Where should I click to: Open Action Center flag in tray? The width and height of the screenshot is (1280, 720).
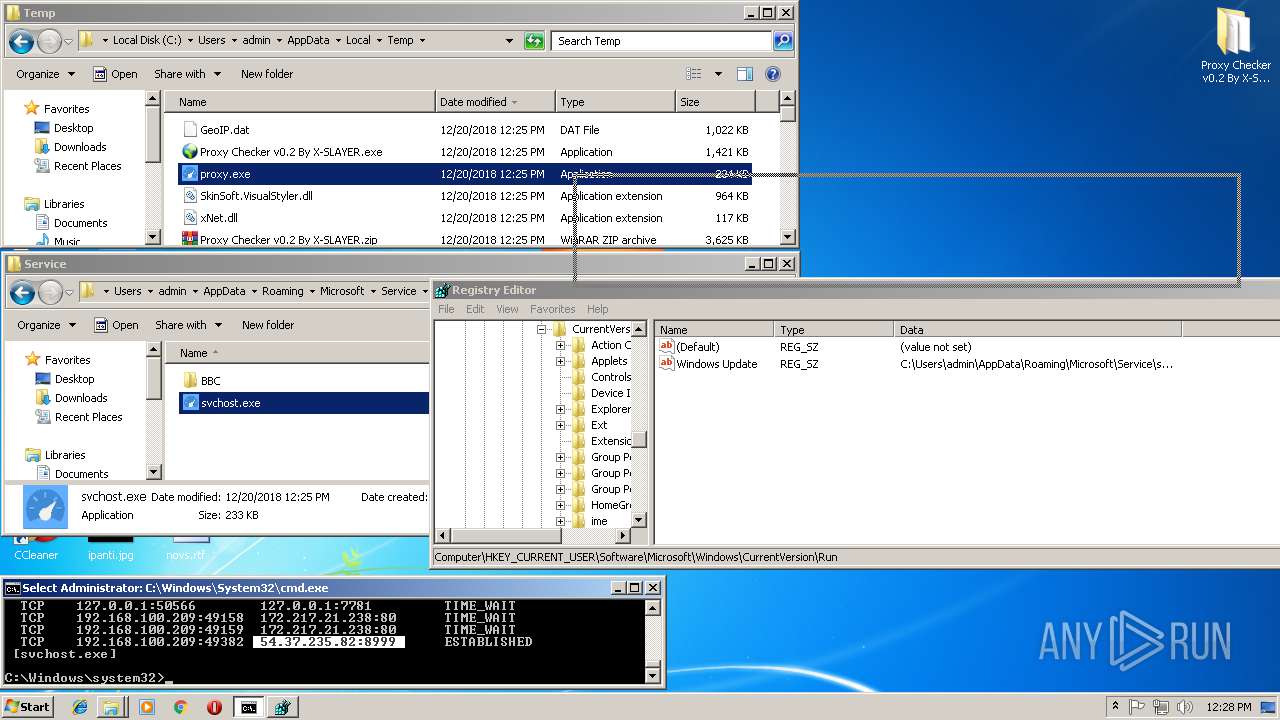[x=1138, y=707]
